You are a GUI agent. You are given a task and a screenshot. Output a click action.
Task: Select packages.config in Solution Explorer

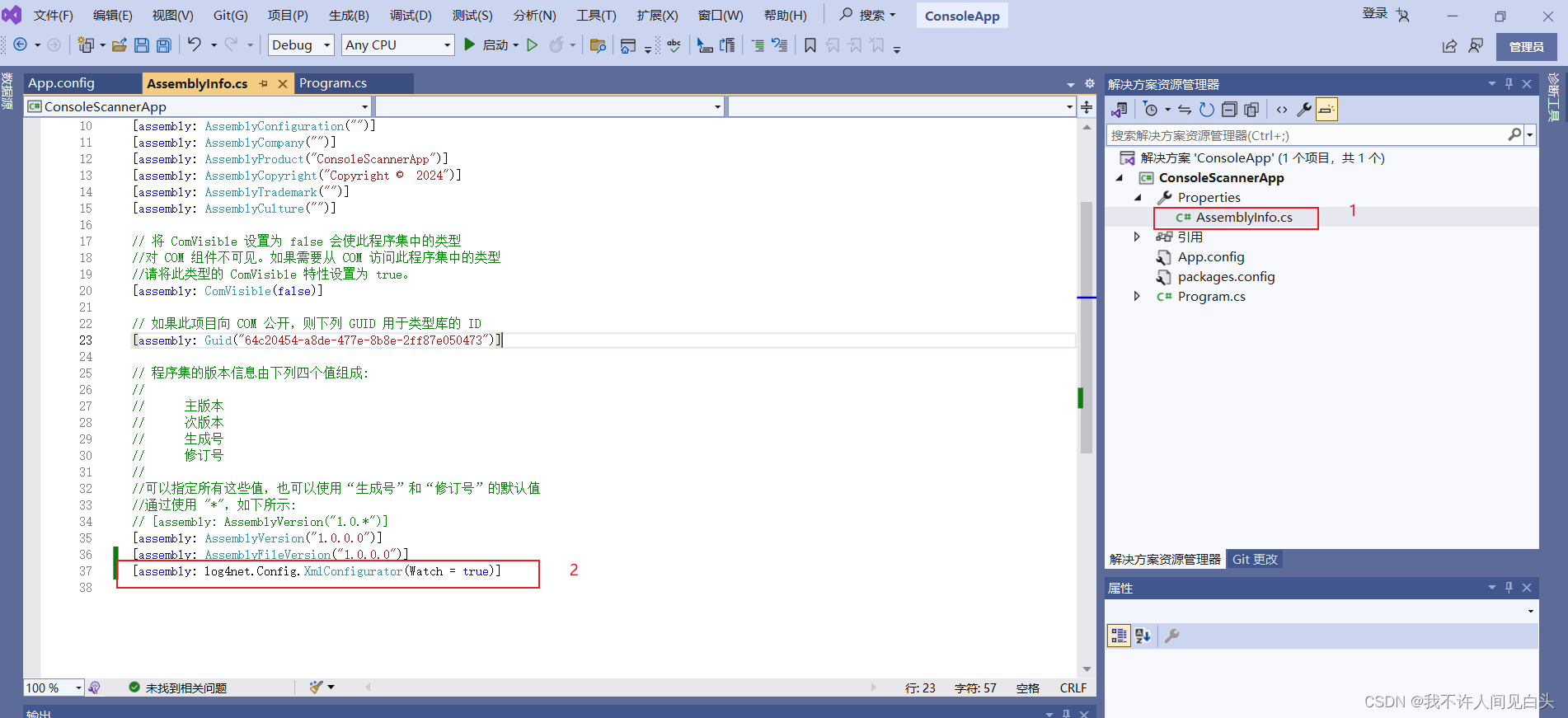[1226, 276]
